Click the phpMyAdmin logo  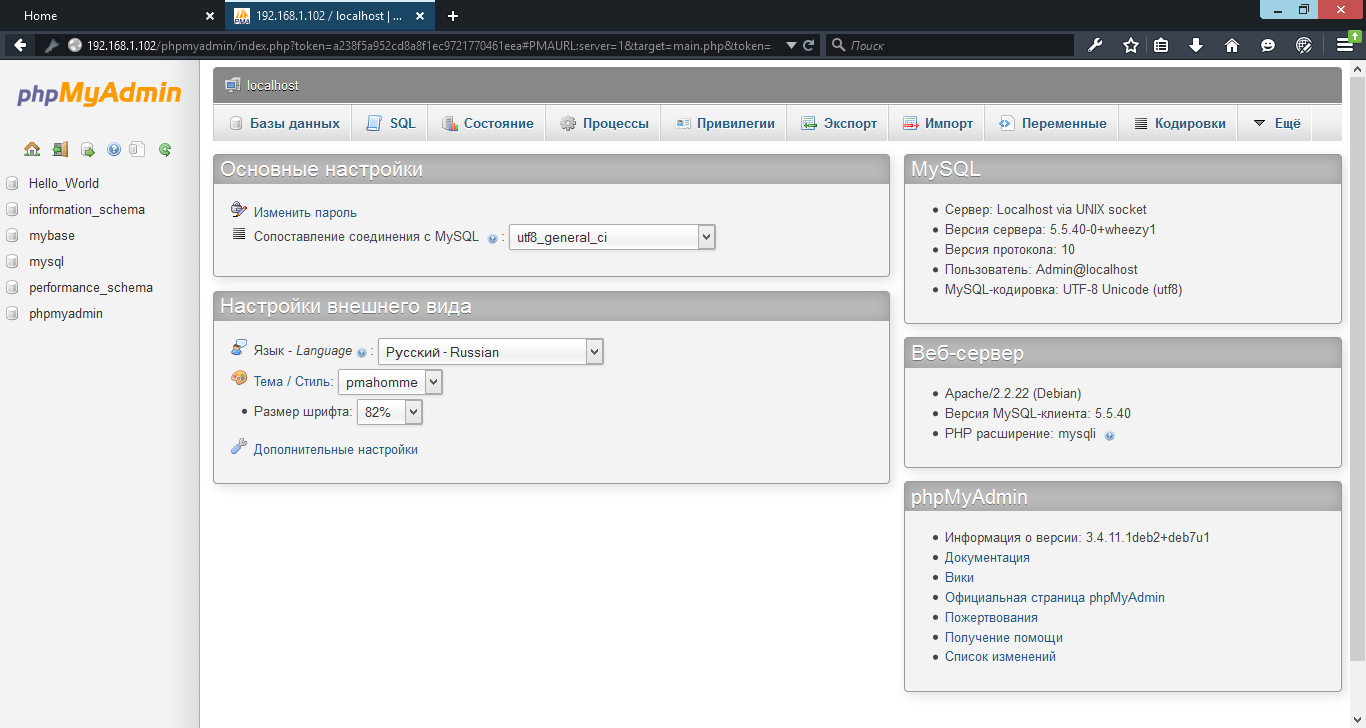pos(99,94)
